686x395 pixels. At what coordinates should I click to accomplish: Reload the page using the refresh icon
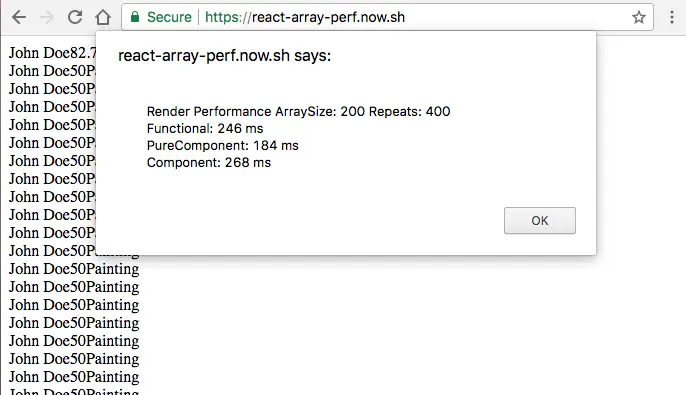75,17
